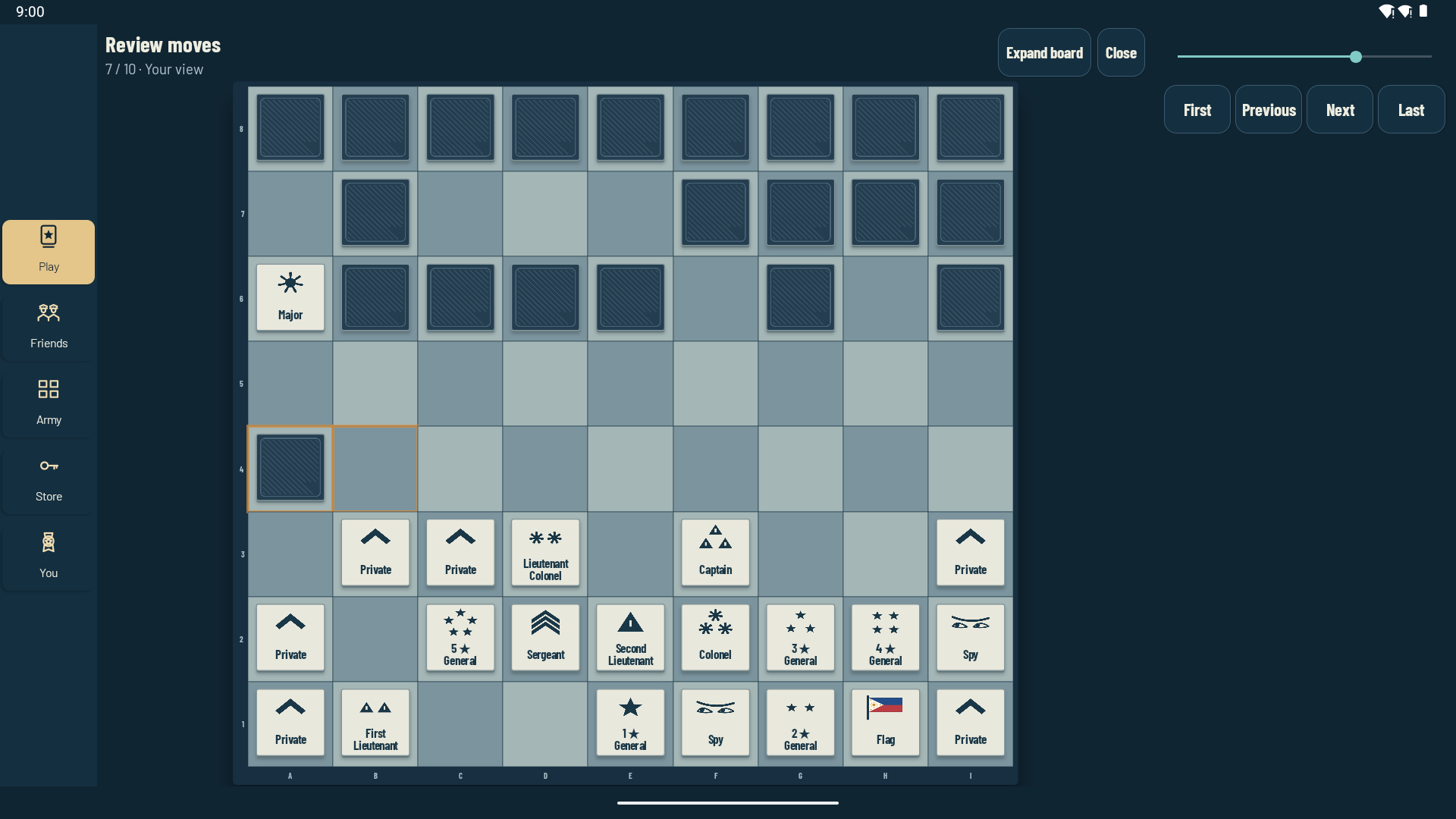
Task: Select the Private piece in column C row 3
Action: point(460,553)
